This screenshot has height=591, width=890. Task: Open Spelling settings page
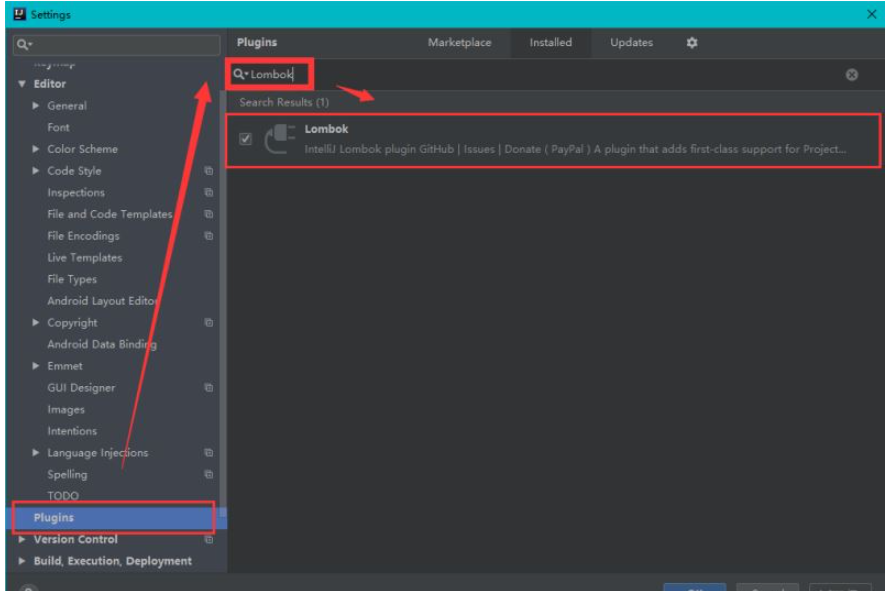pyautogui.click(x=68, y=474)
